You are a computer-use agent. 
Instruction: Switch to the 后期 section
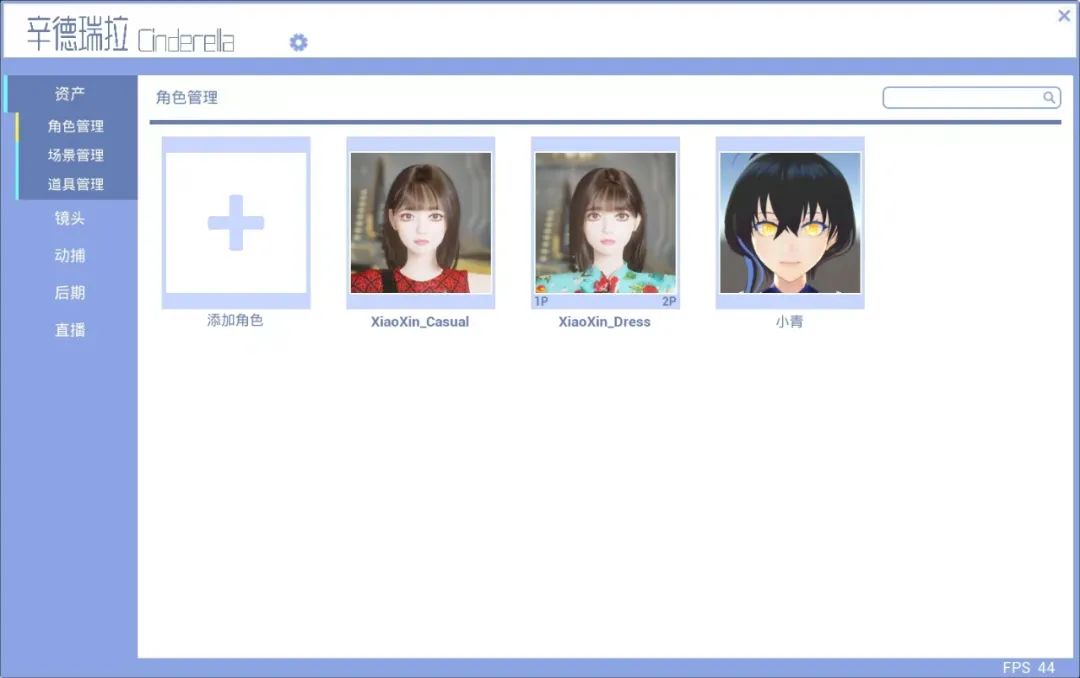tap(70, 293)
